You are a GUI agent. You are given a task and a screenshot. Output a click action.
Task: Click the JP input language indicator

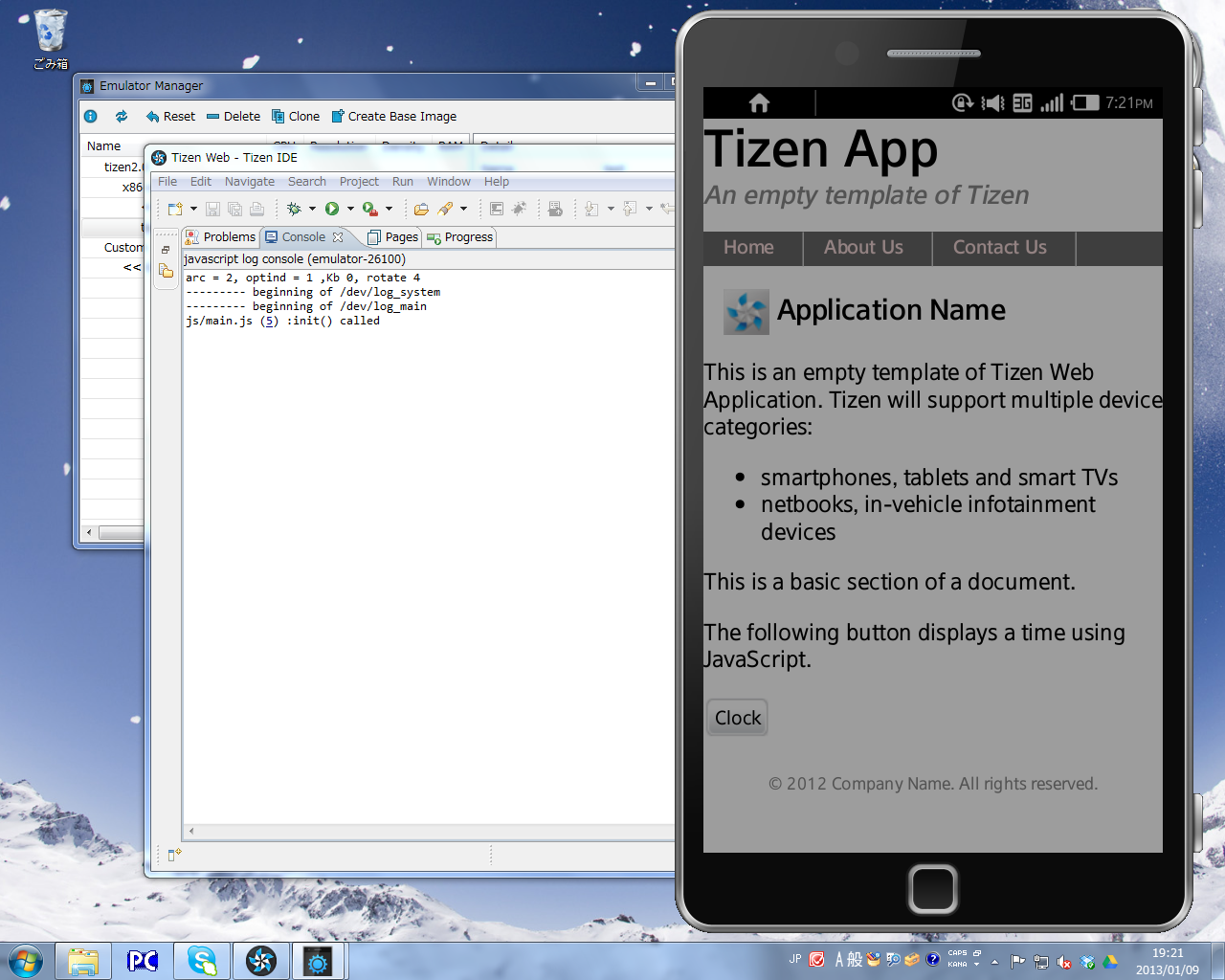795,959
